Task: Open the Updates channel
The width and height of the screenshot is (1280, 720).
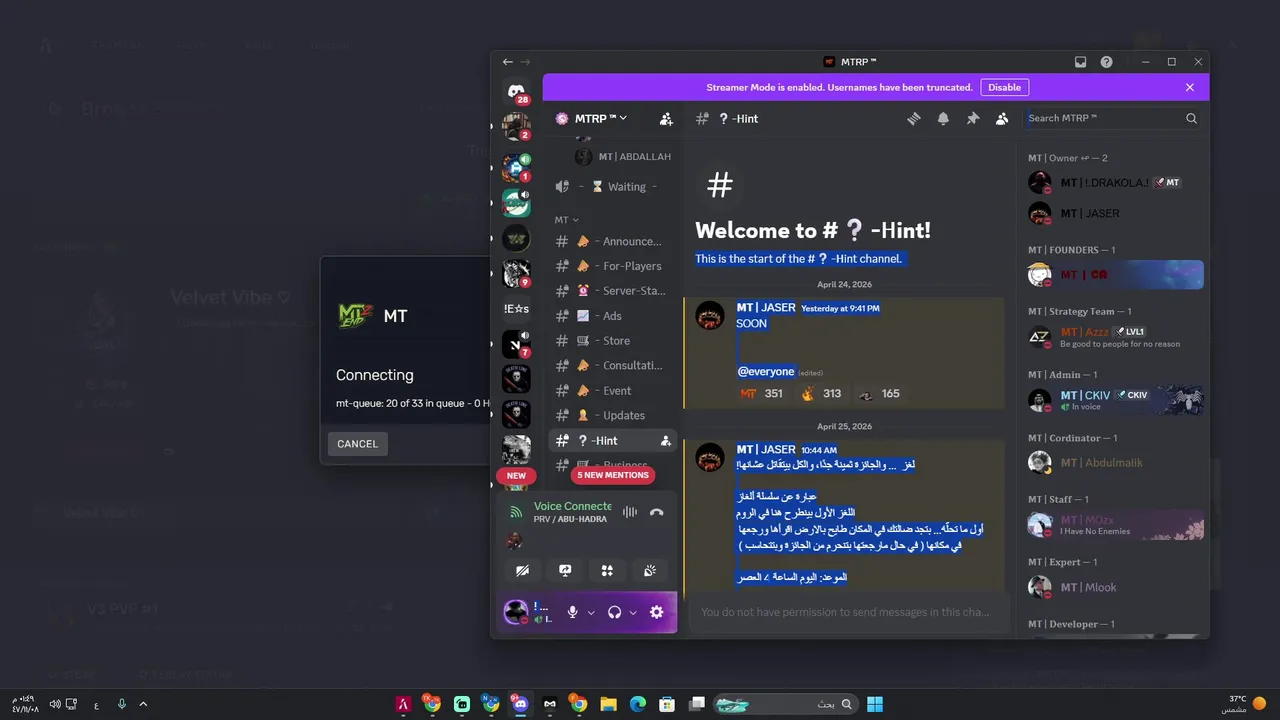Action: pyautogui.click(x=613, y=416)
